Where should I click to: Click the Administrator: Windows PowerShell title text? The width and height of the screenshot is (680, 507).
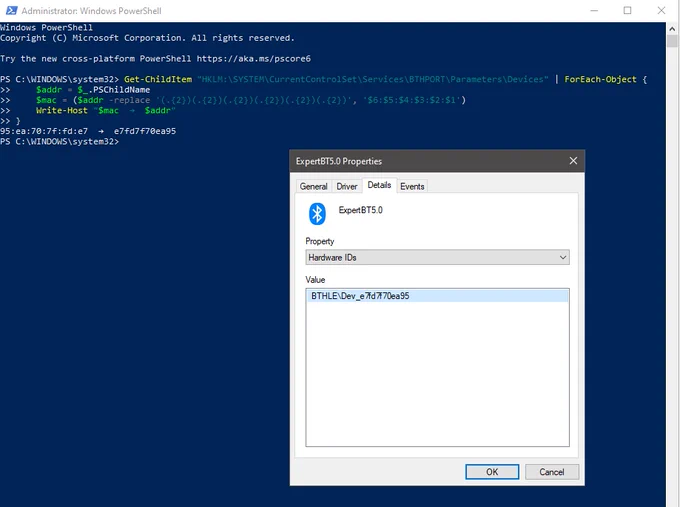tap(92, 11)
